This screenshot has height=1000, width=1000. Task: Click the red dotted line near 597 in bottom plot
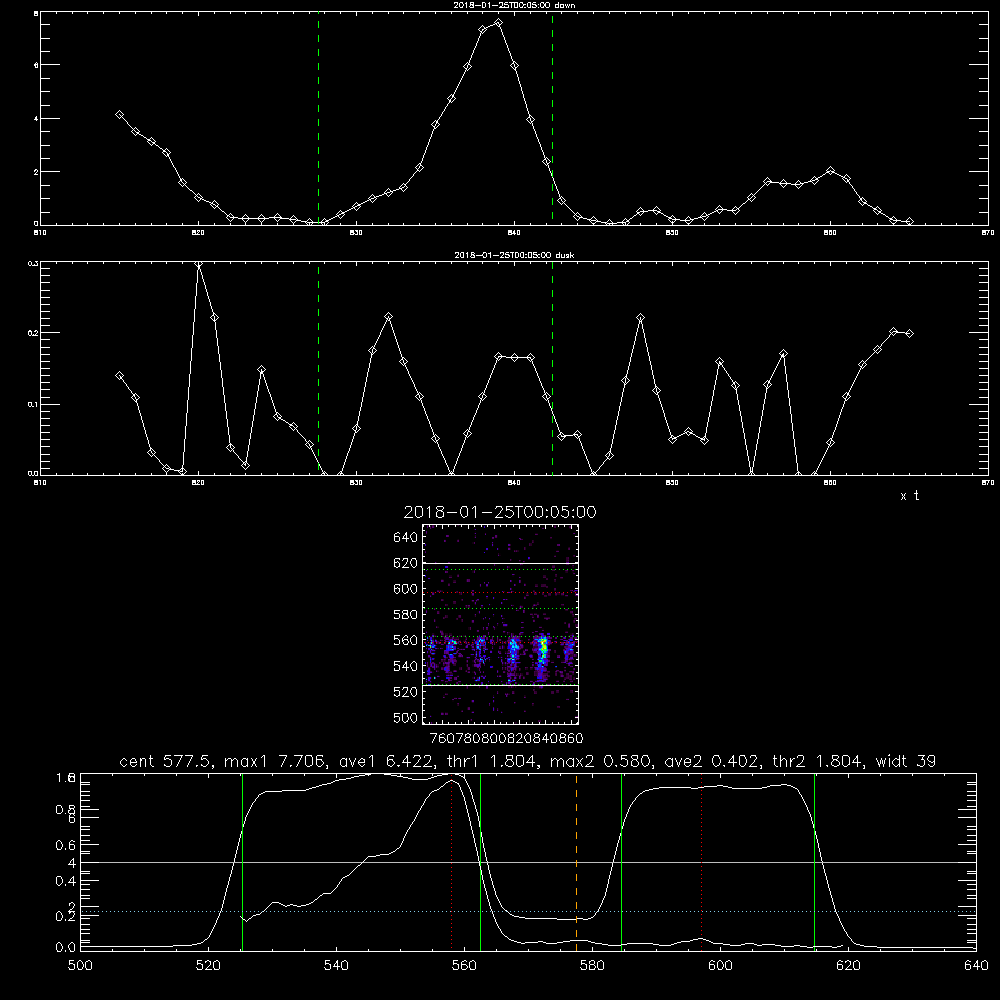702,862
